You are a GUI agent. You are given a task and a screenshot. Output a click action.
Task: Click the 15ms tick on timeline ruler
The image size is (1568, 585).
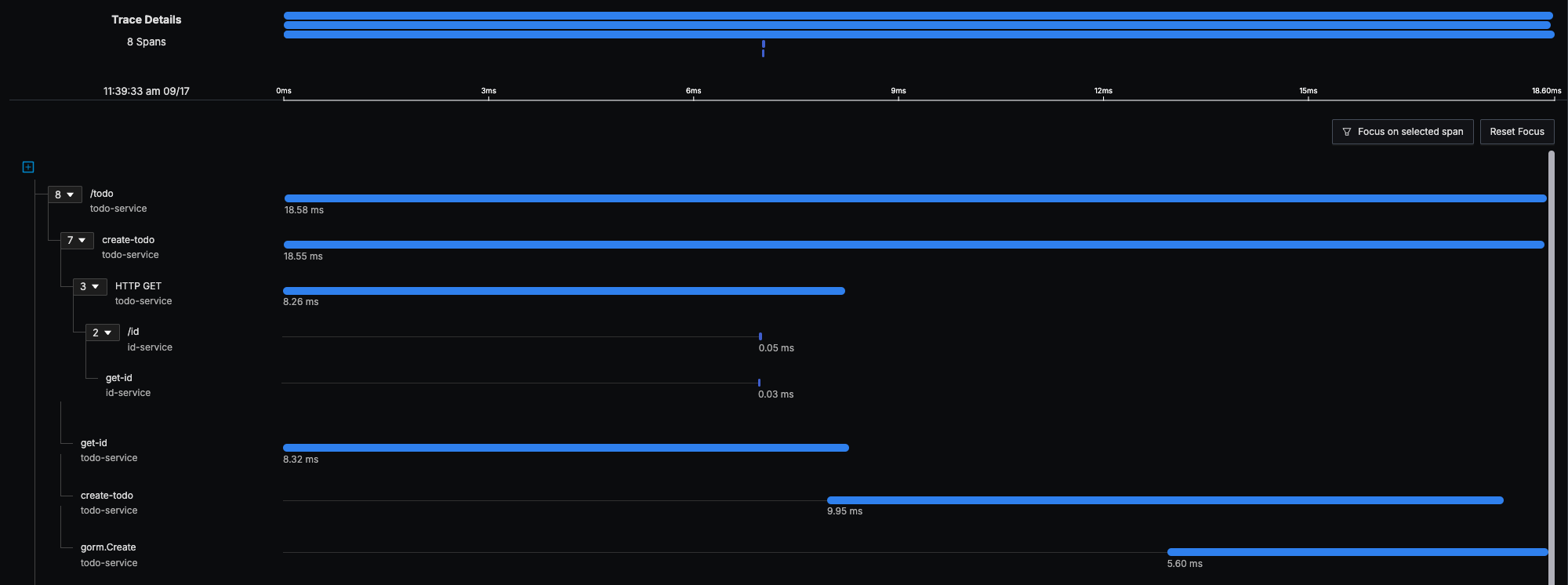(1308, 91)
